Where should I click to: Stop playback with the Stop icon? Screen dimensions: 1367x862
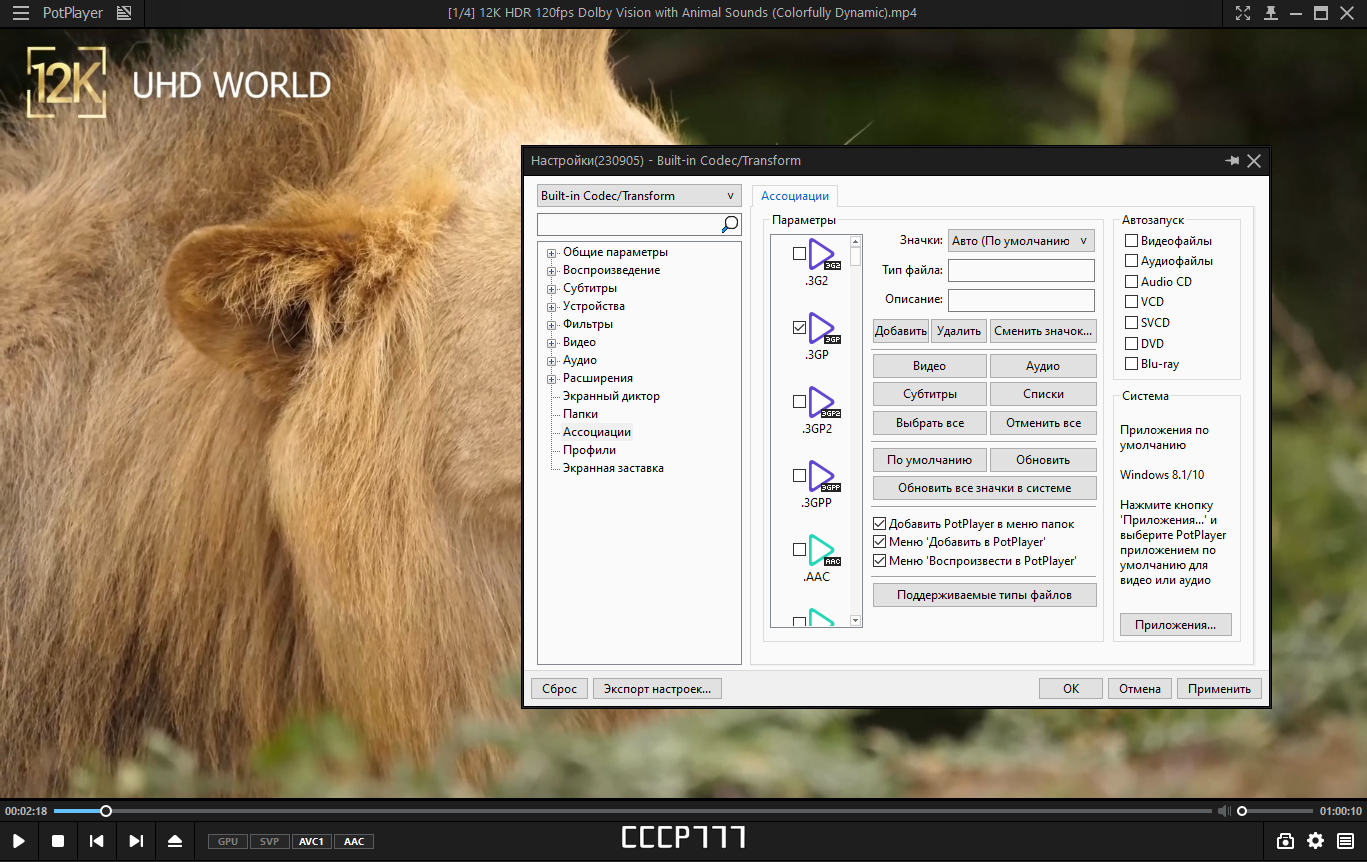click(58, 841)
